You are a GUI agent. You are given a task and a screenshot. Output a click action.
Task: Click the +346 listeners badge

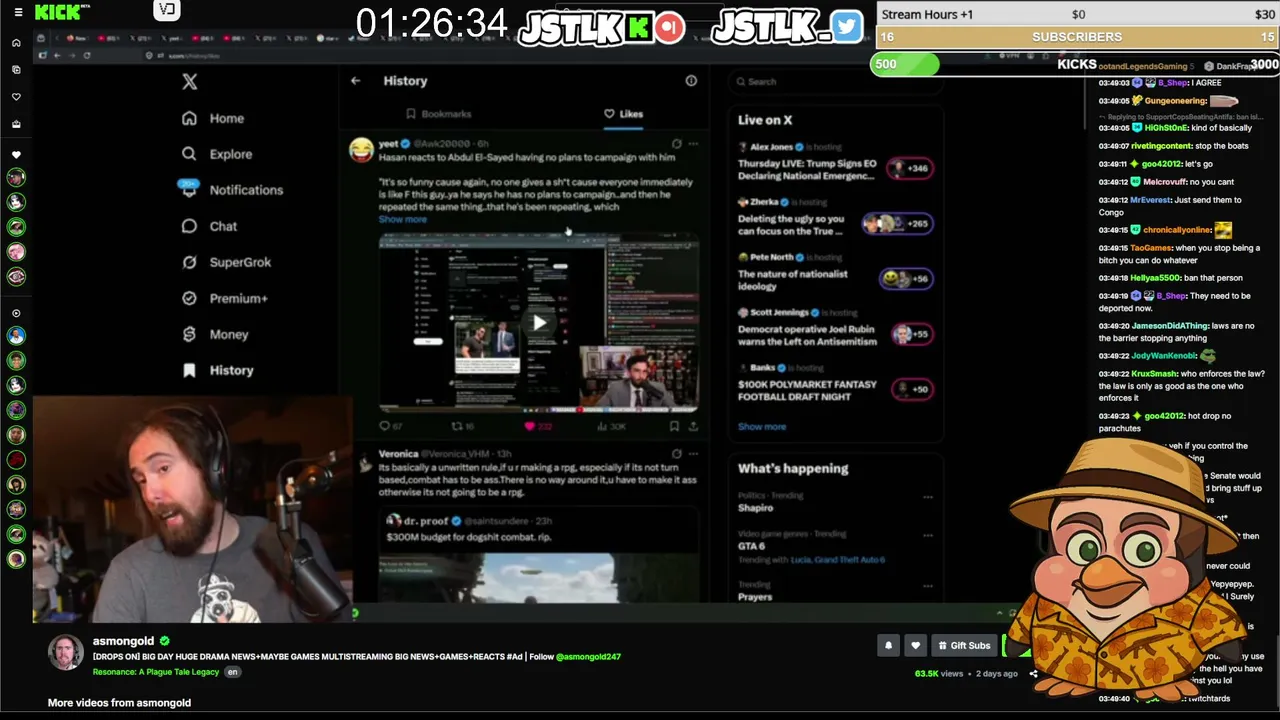[x=910, y=168]
